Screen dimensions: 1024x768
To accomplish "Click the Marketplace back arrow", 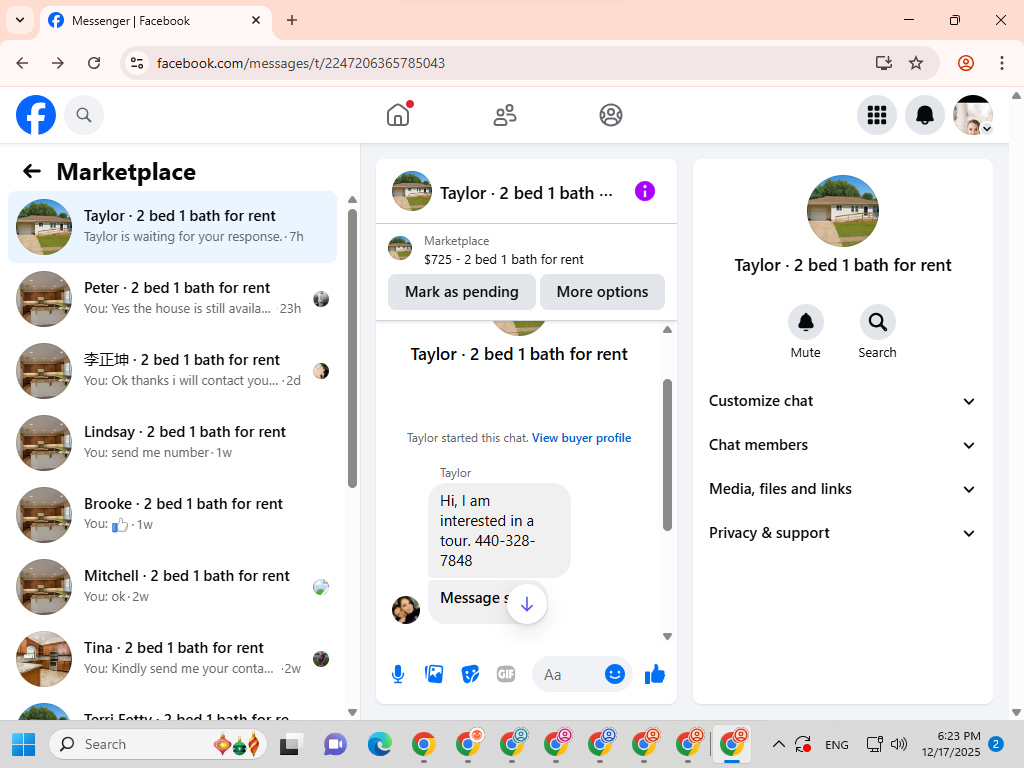I will point(32,172).
